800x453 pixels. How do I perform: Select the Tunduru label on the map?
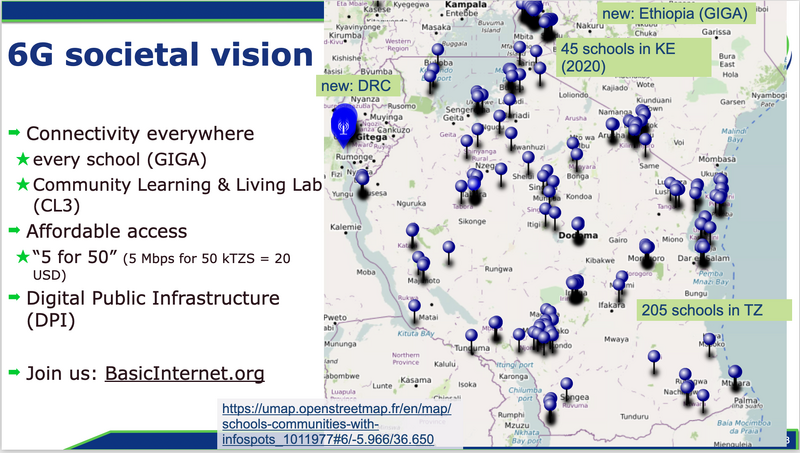click(x=634, y=417)
